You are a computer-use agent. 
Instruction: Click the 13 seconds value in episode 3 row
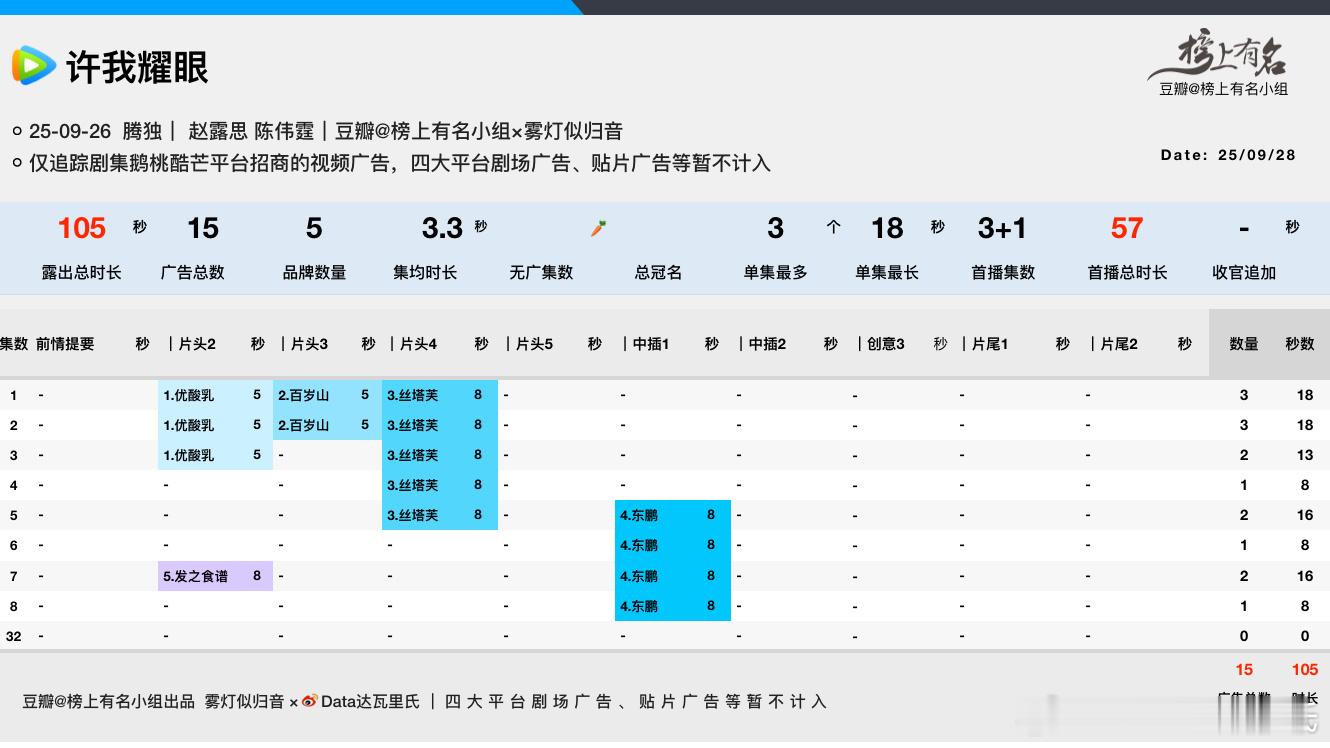click(x=1305, y=455)
